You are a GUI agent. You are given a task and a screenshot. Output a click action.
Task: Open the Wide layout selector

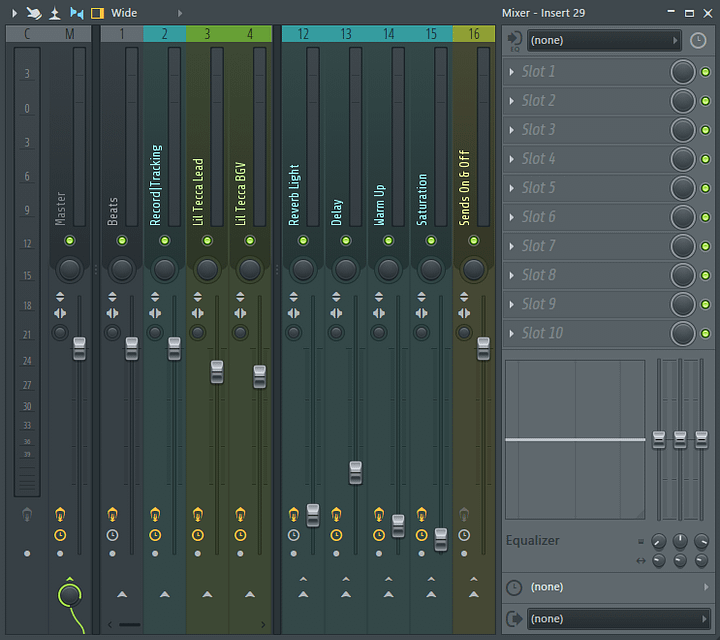124,13
